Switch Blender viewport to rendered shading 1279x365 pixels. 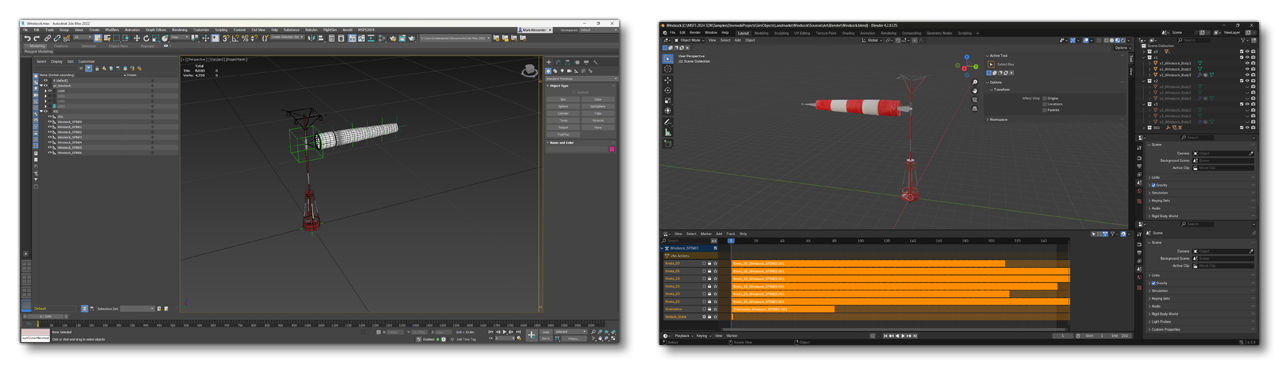1123,40
